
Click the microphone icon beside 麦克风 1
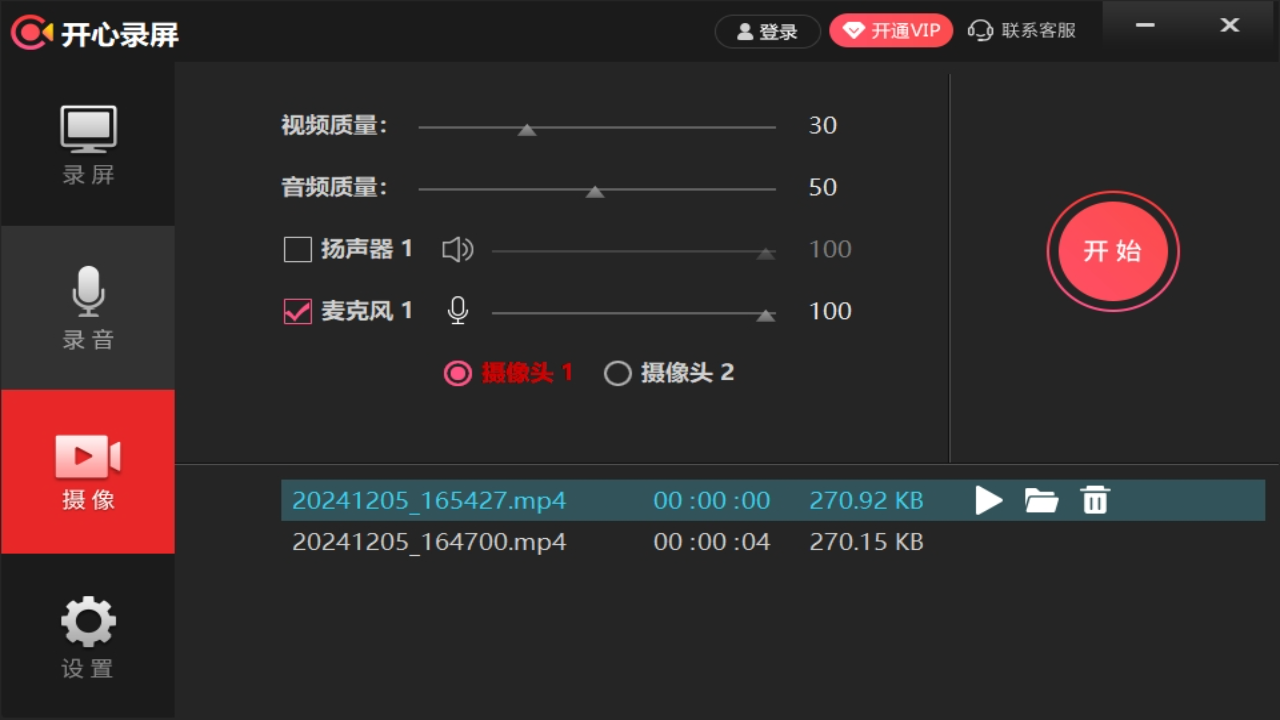point(457,311)
